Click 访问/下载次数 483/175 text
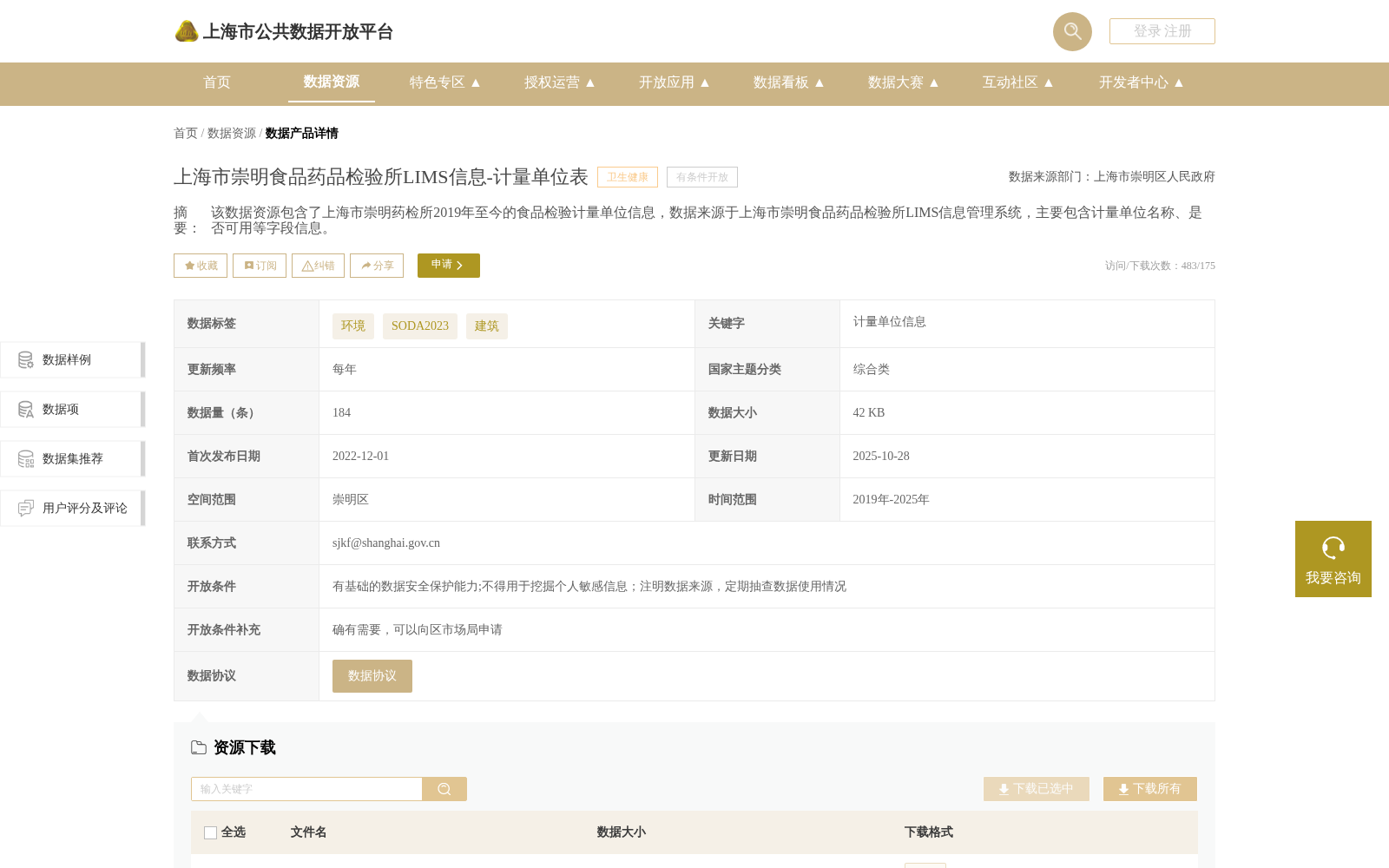The height and width of the screenshot is (868, 1389). pos(1160,266)
